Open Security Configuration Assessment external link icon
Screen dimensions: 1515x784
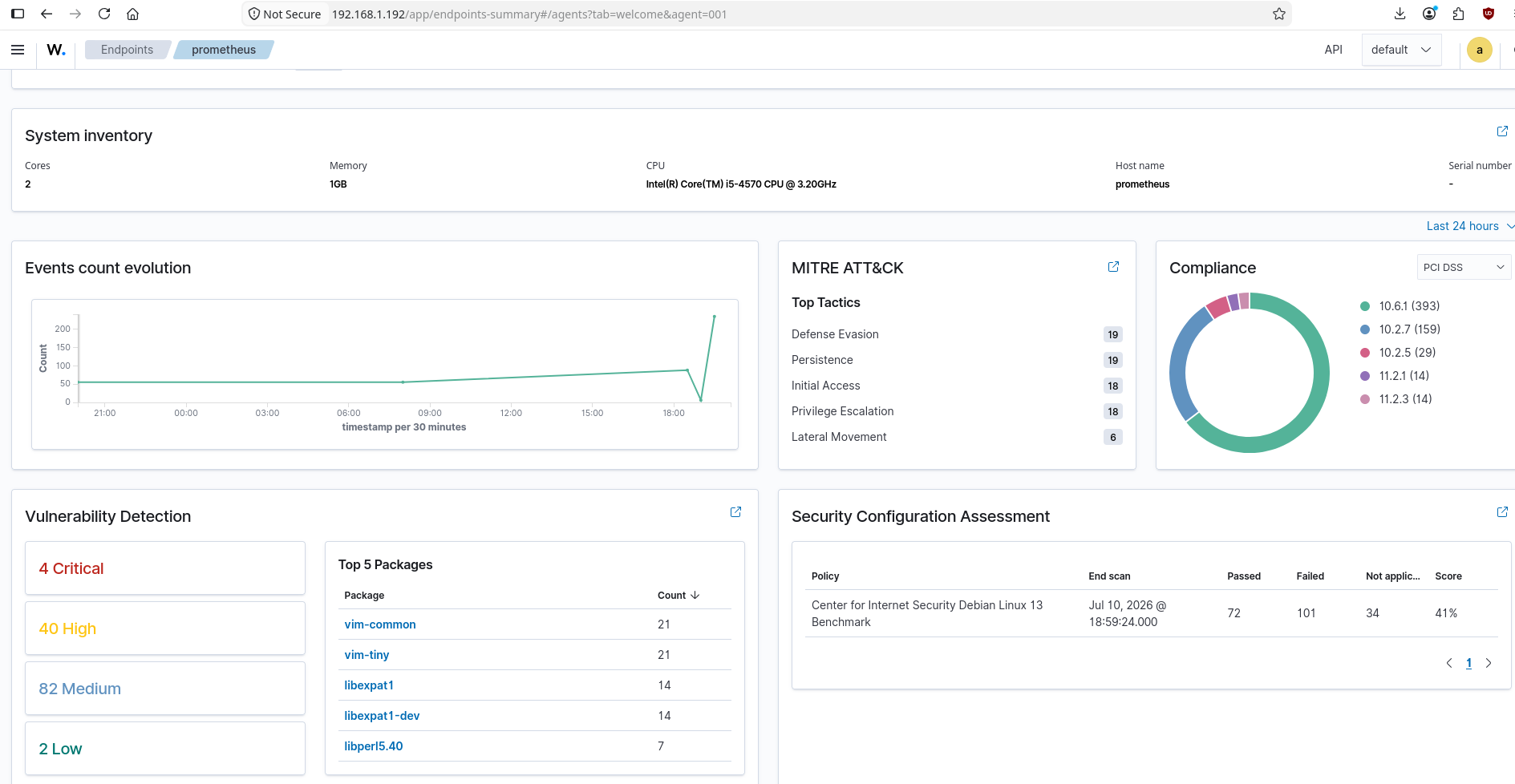(1502, 511)
